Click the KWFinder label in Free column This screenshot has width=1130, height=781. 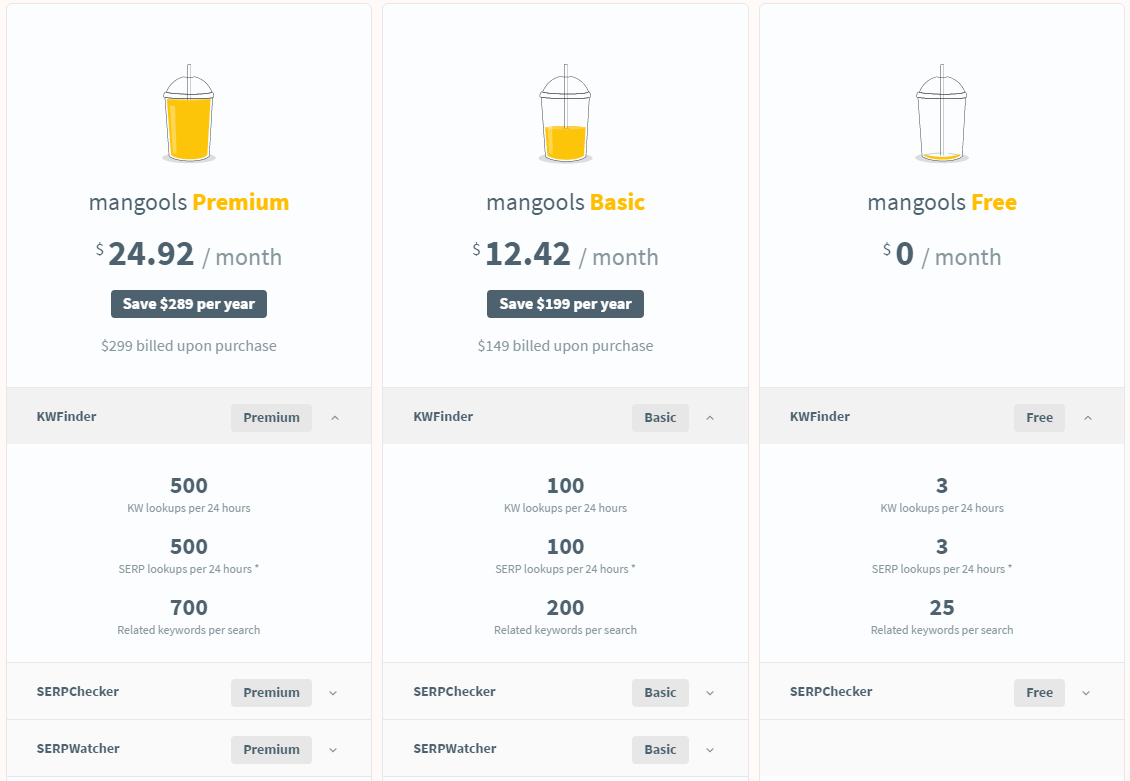(x=819, y=416)
